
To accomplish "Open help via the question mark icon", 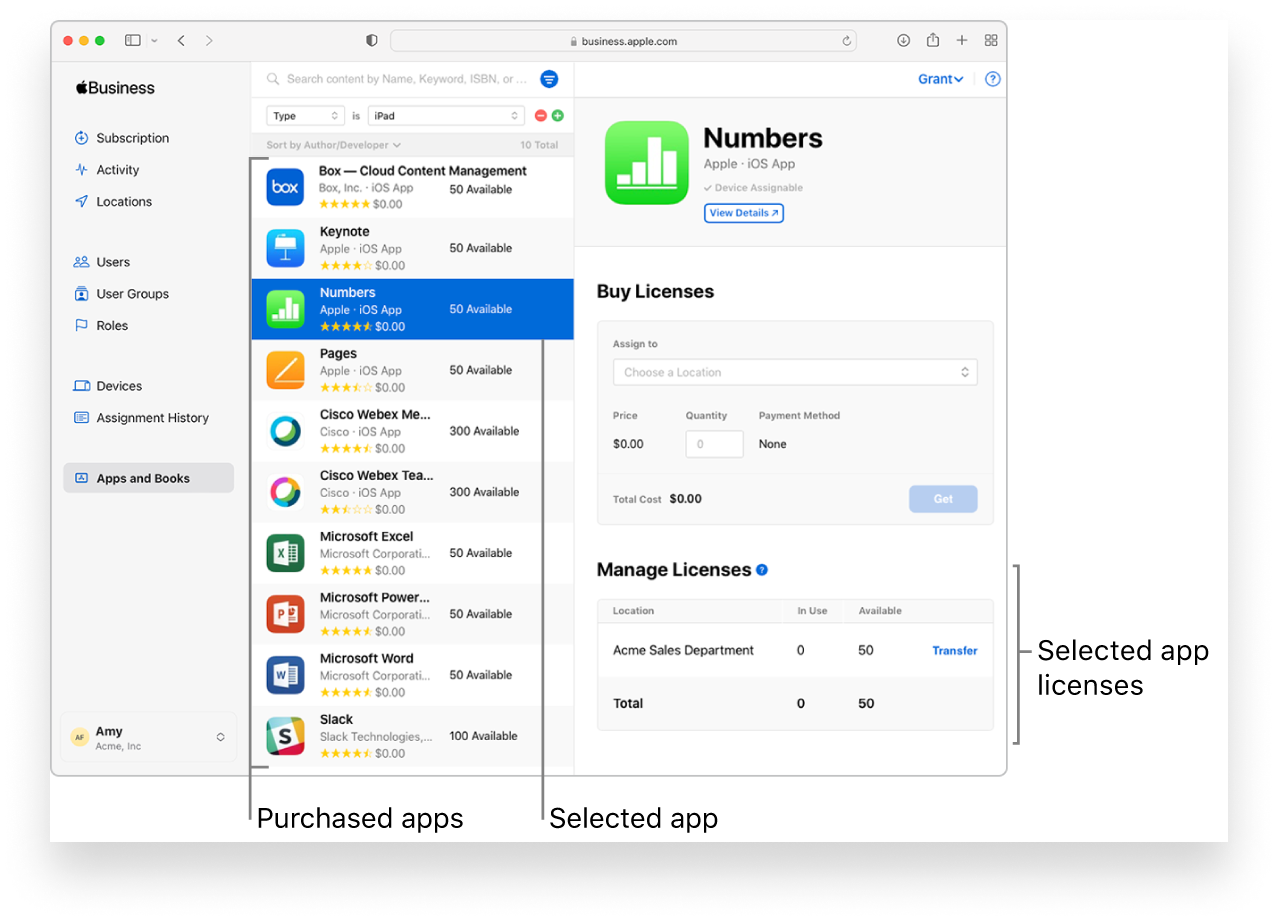I will pyautogui.click(x=992, y=79).
